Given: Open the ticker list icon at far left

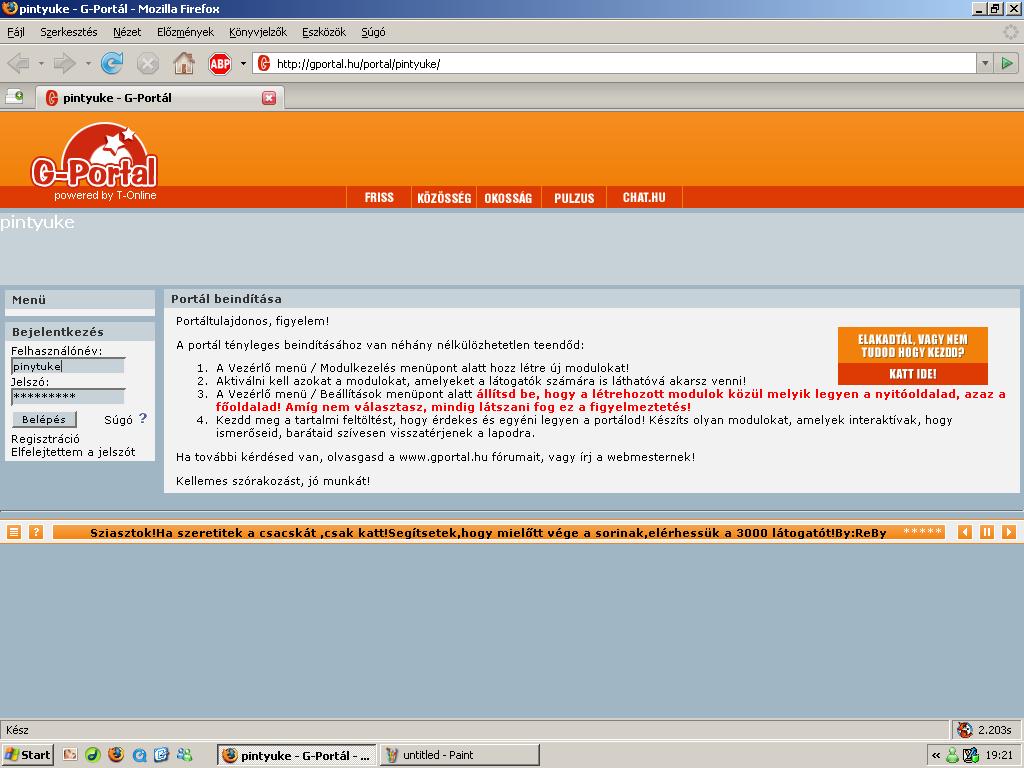Looking at the screenshot, I should [x=14, y=532].
